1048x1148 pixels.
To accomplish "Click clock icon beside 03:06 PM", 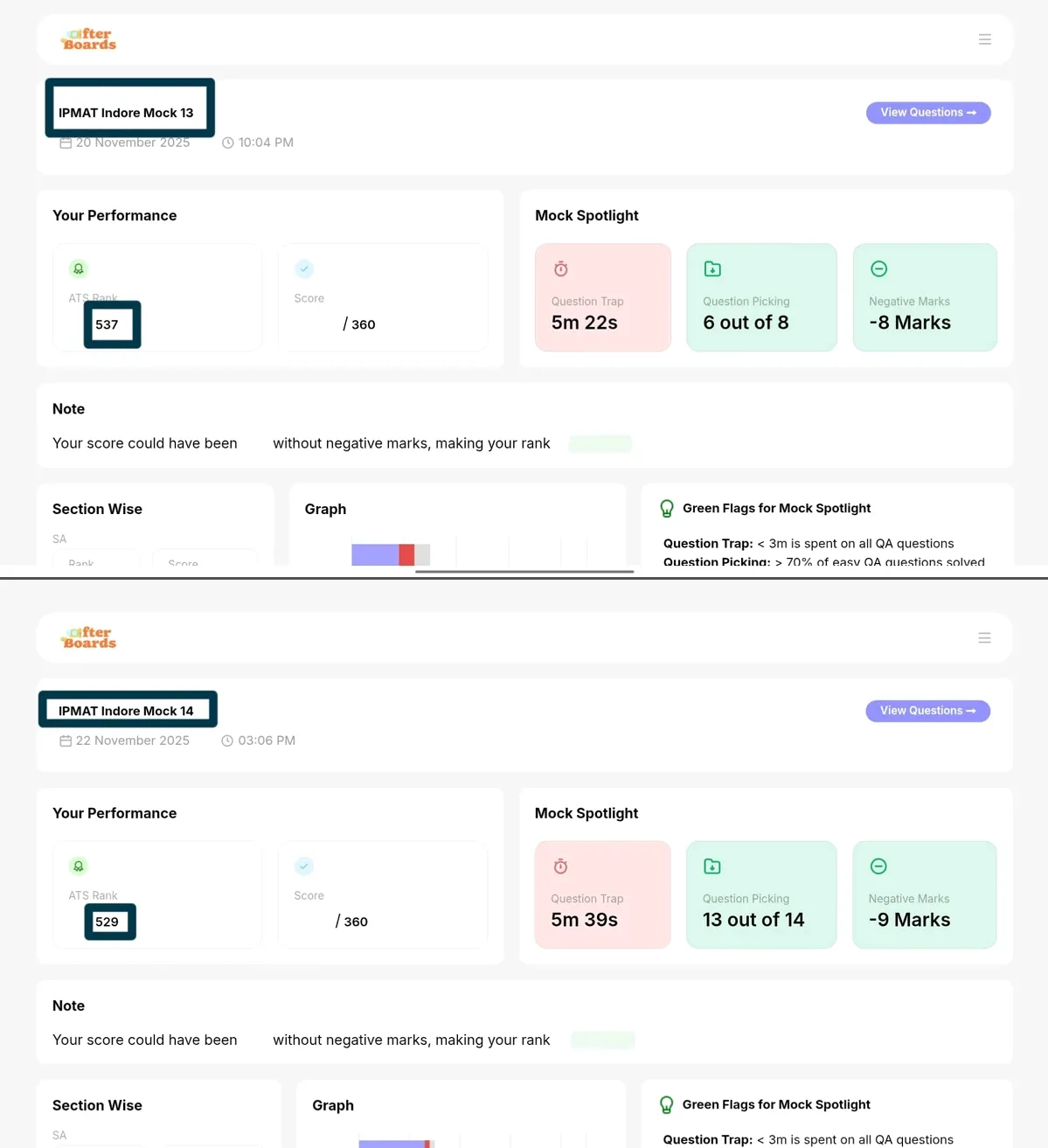I will pyautogui.click(x=227, y=741).
